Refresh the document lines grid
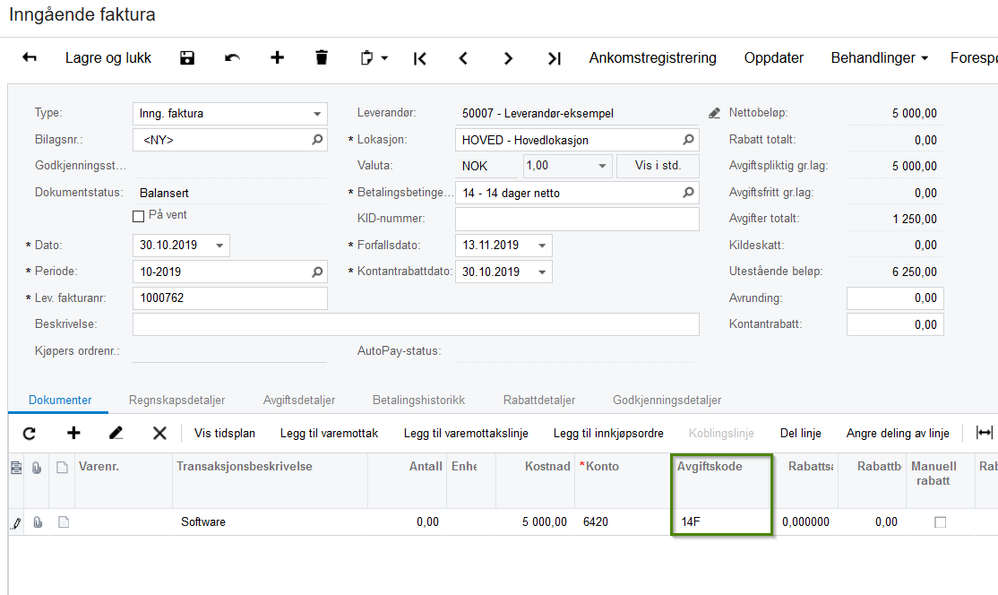 click(29, 433)
